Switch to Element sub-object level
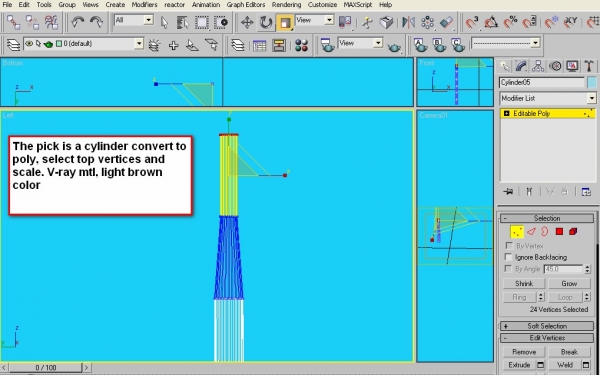This screenshot has width=600, height=375. [573, 232]
